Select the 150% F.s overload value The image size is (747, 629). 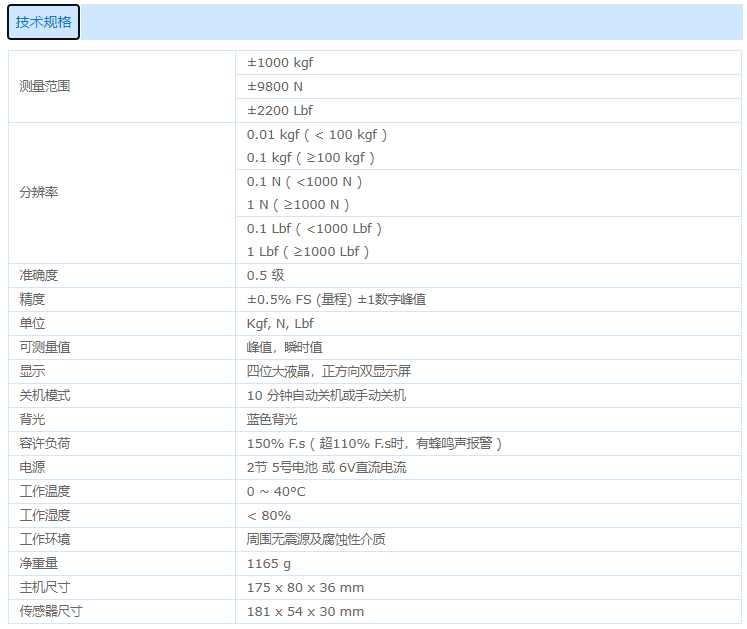[x=374, y=443]
